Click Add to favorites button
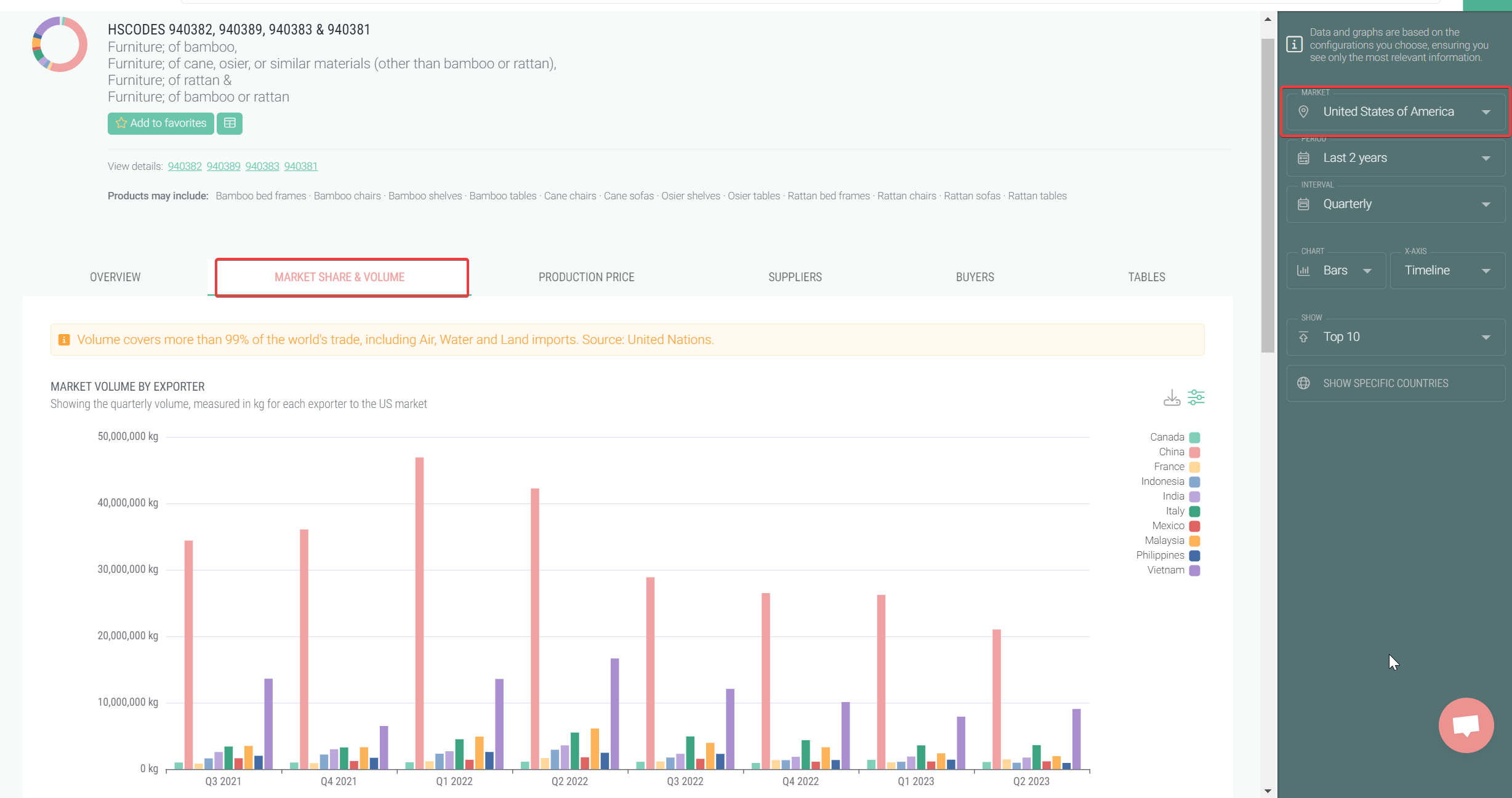This screenshot has height=798, width=1512. [x=161, y=123]
